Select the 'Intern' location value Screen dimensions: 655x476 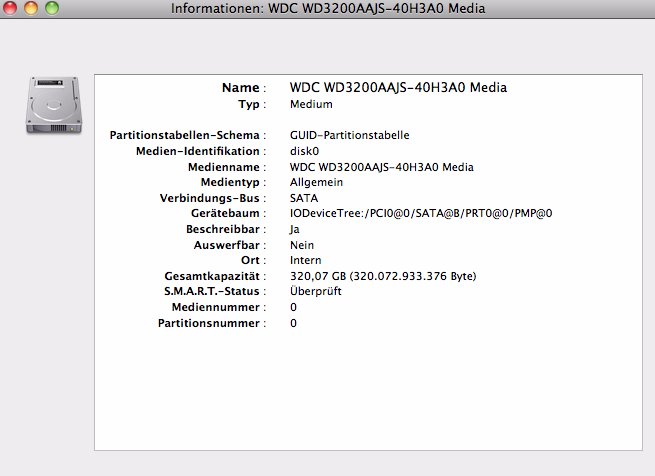click(306, 260)
